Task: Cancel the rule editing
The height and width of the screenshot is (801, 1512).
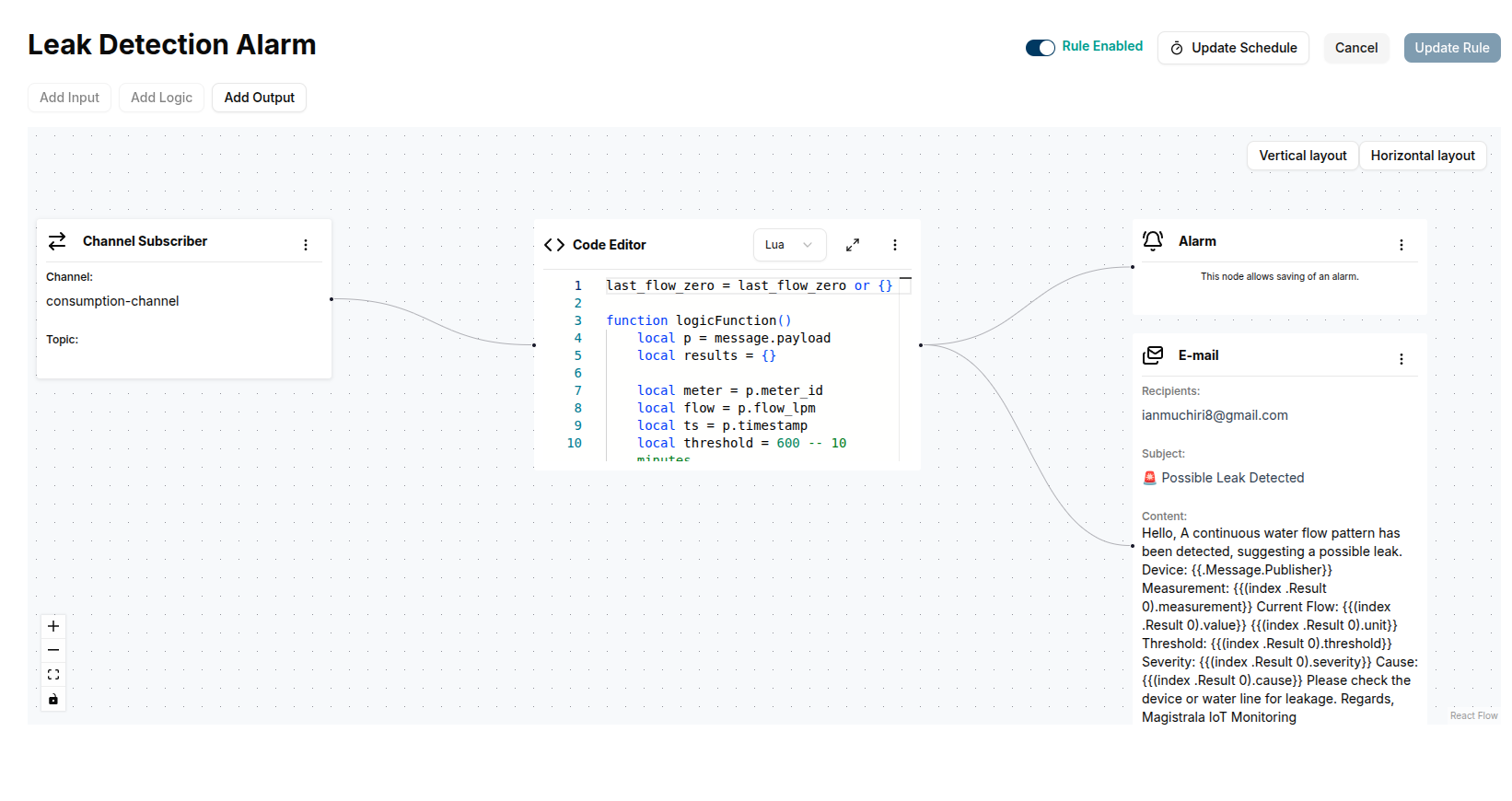Action: click(x=1355, y=48)
